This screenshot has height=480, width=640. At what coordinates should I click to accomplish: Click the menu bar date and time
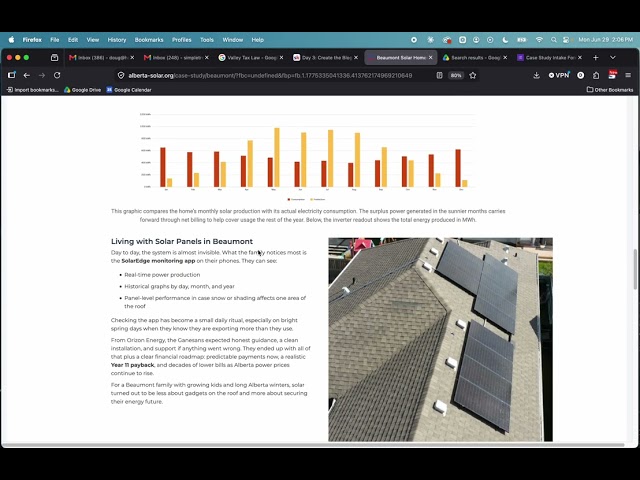tap(605, 40)
